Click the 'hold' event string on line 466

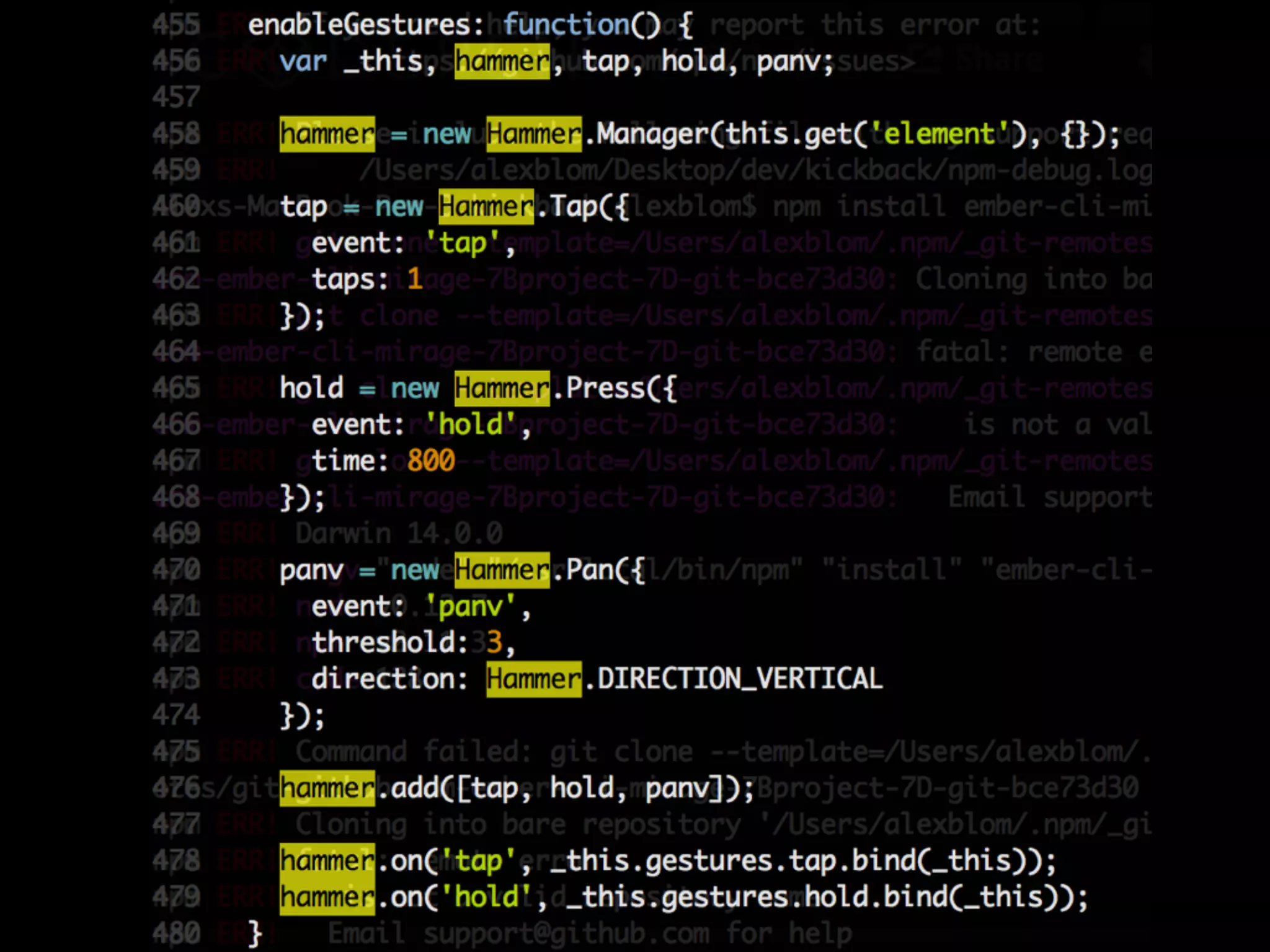click(x=470, y=425)
